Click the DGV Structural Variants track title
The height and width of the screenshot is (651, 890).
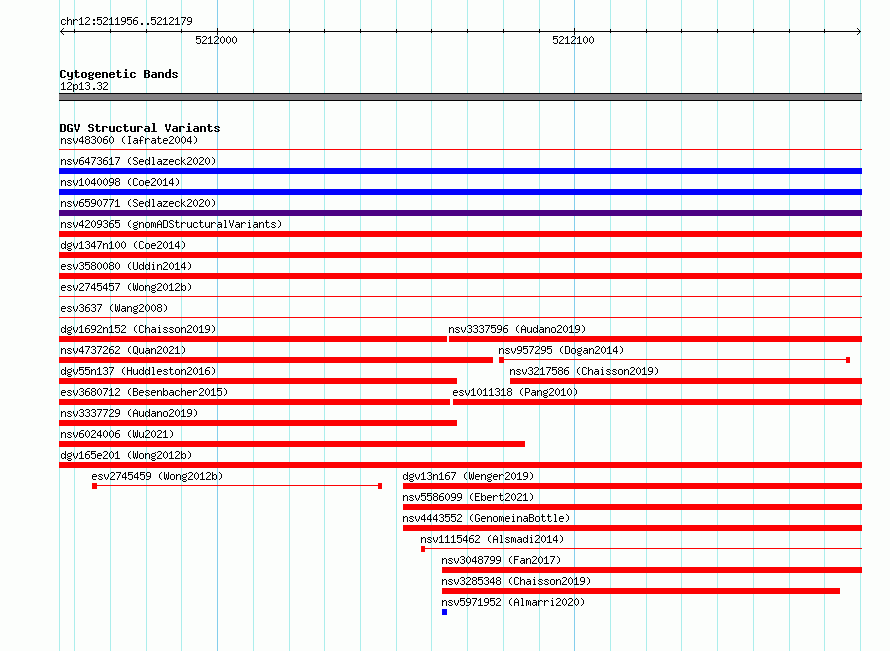point(140,128)
